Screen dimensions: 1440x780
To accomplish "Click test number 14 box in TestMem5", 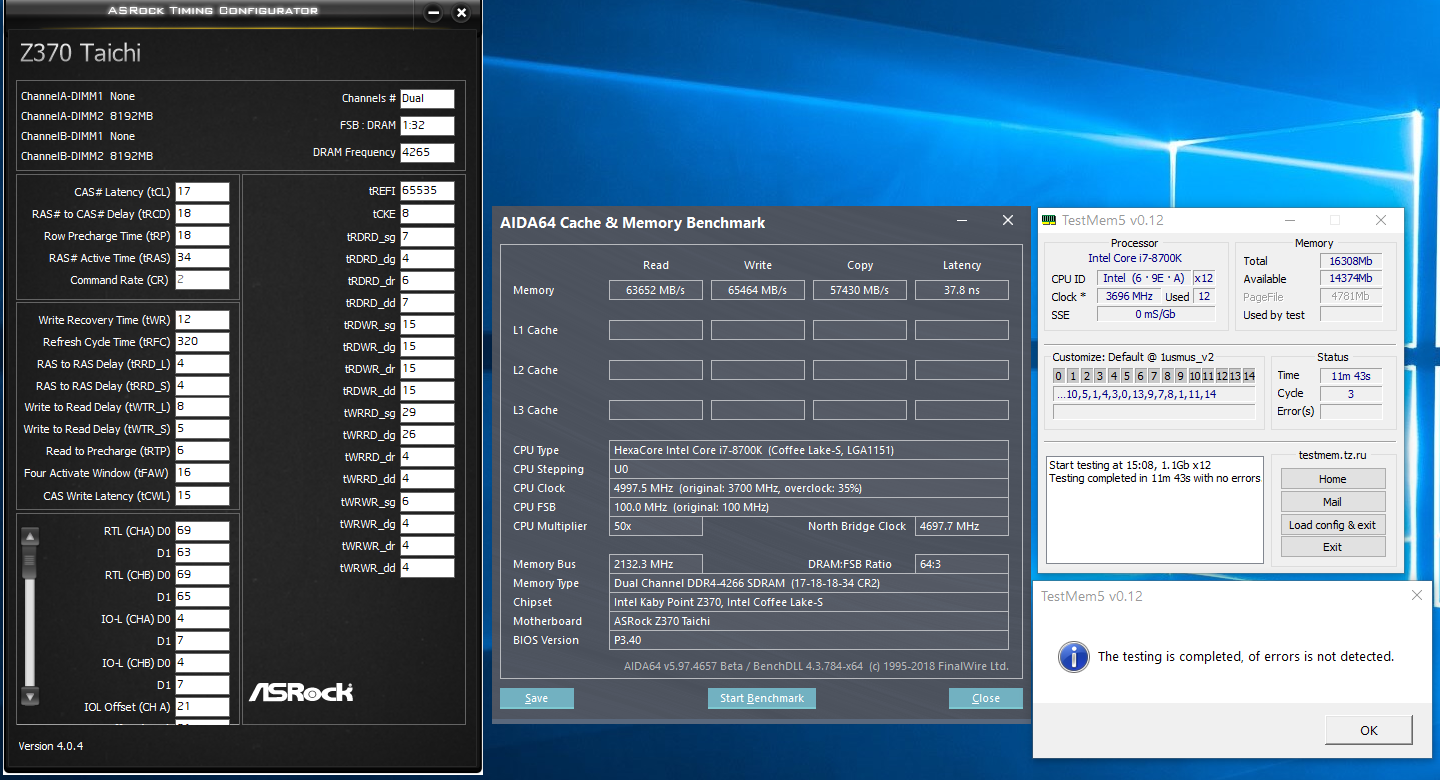I will point(1249,376).
